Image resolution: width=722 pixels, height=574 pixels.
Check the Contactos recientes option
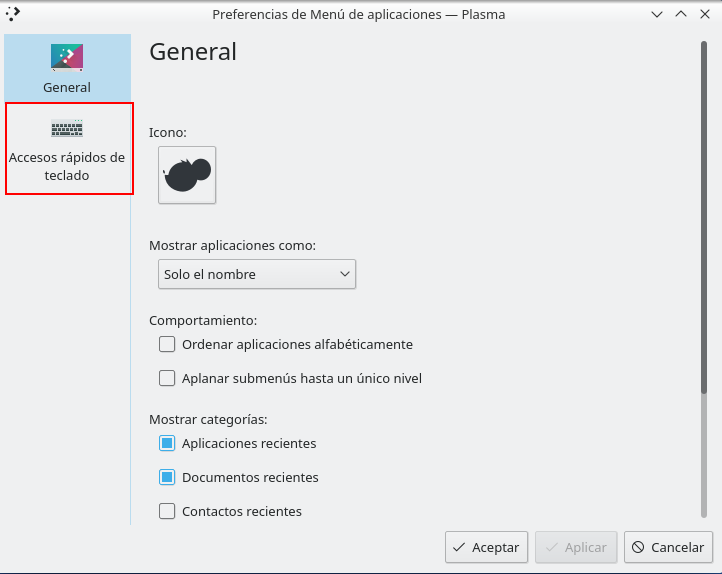[x=167, y=511]
